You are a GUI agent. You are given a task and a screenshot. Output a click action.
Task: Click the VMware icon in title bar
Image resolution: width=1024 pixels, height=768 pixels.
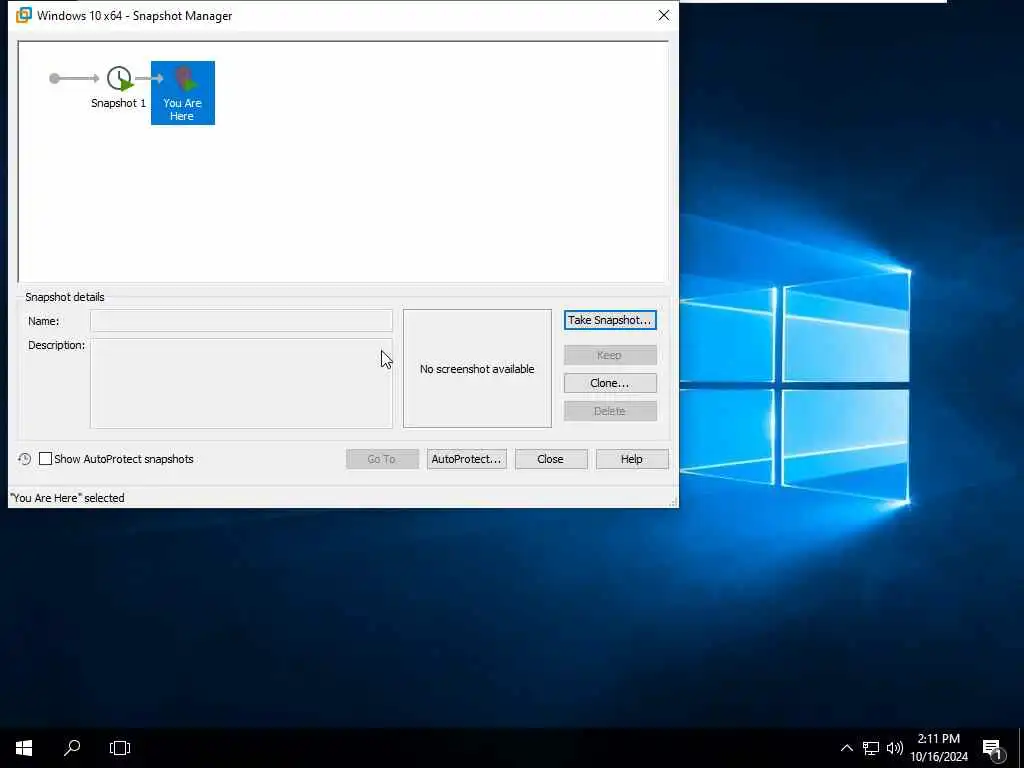point(24,15)
